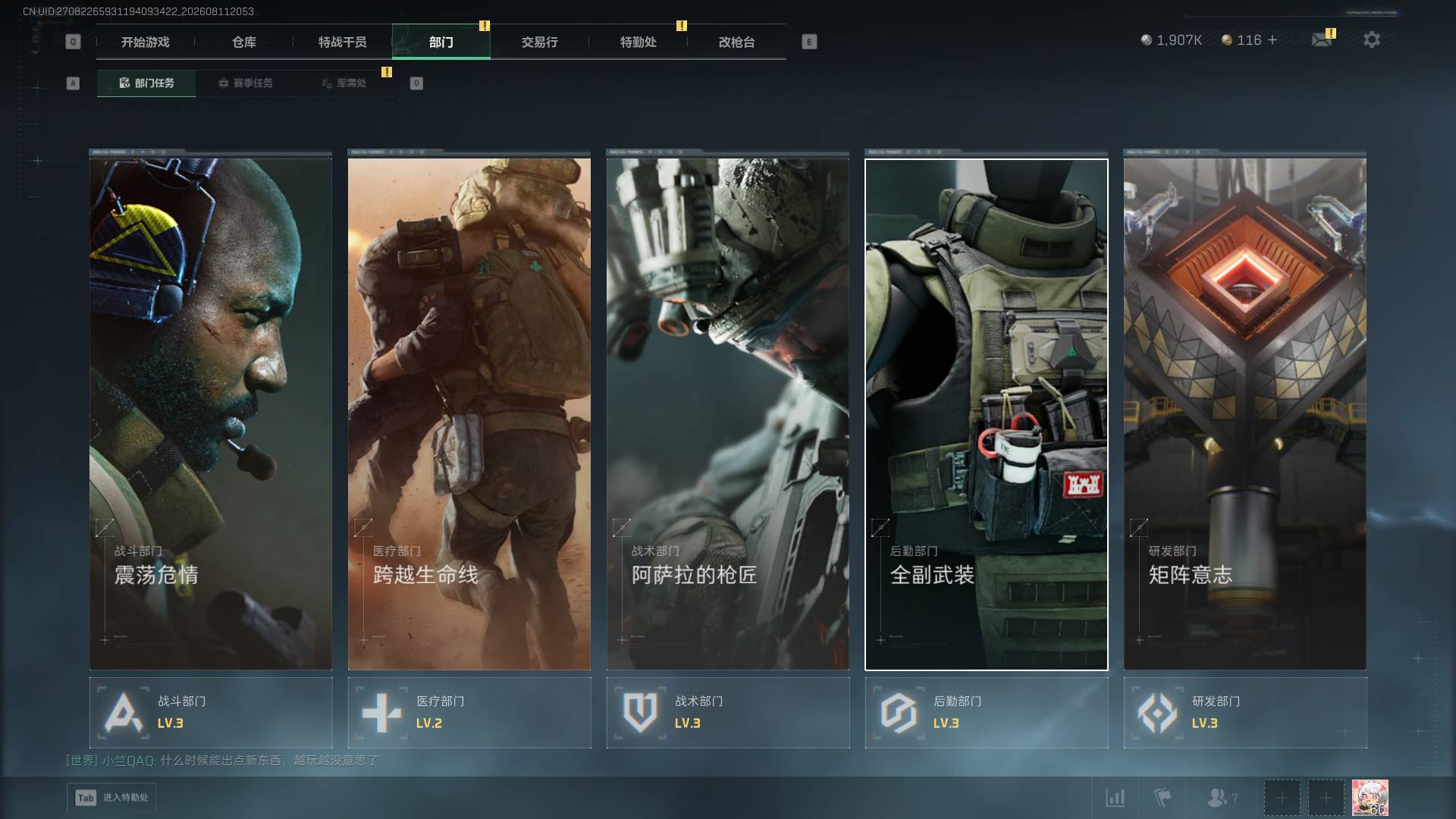The width and height of the screenshot is (1456, 819).
Task: Click the 战术部门 shield emblem icon
Action: [x=640, y=713]
